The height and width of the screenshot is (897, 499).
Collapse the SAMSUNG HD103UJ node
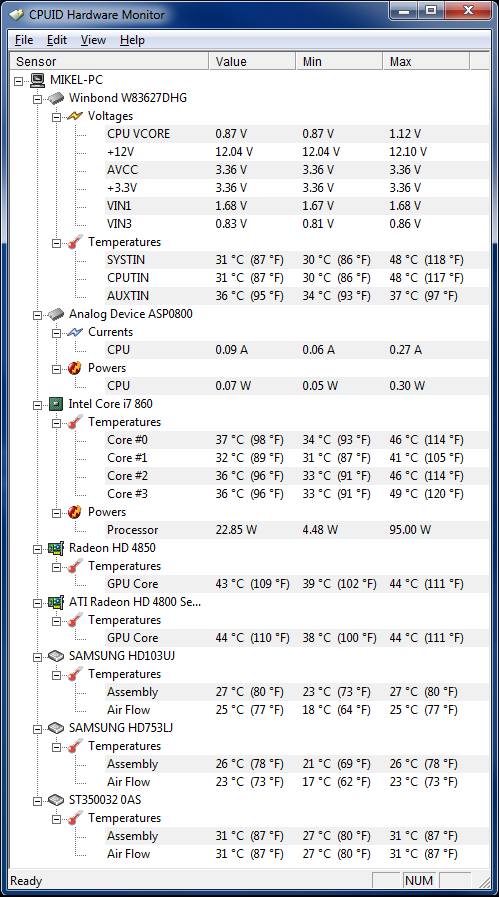coord(37,657)
